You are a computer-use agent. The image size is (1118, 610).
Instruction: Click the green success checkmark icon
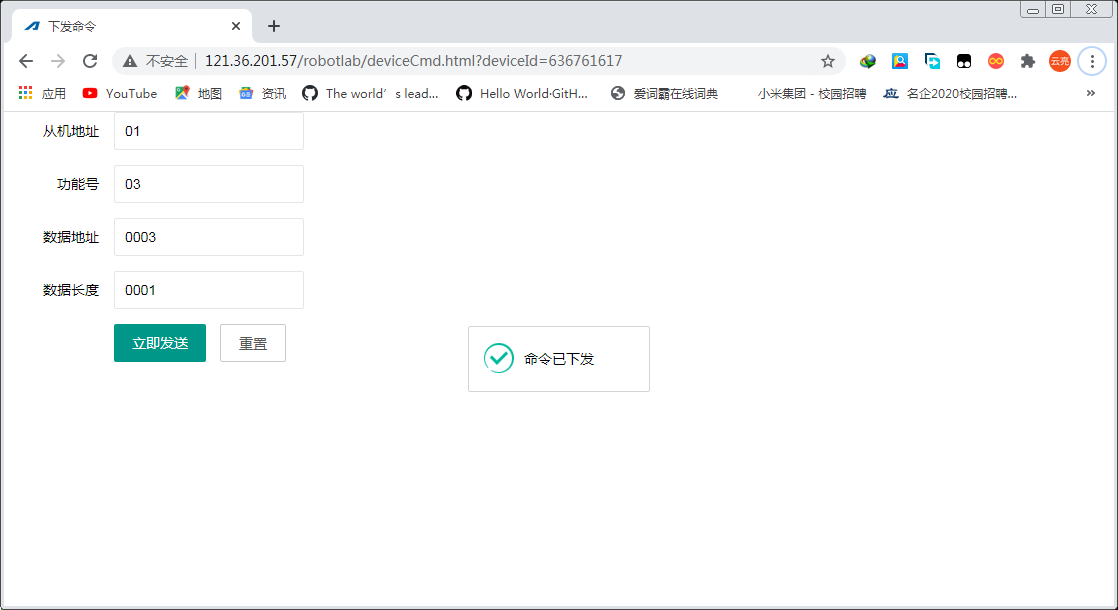[498, 358]
